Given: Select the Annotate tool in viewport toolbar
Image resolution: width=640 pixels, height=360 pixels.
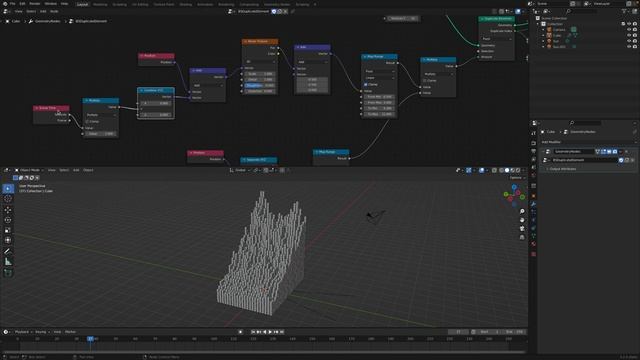Looking at the screenshot, I should tap(8, 251).
